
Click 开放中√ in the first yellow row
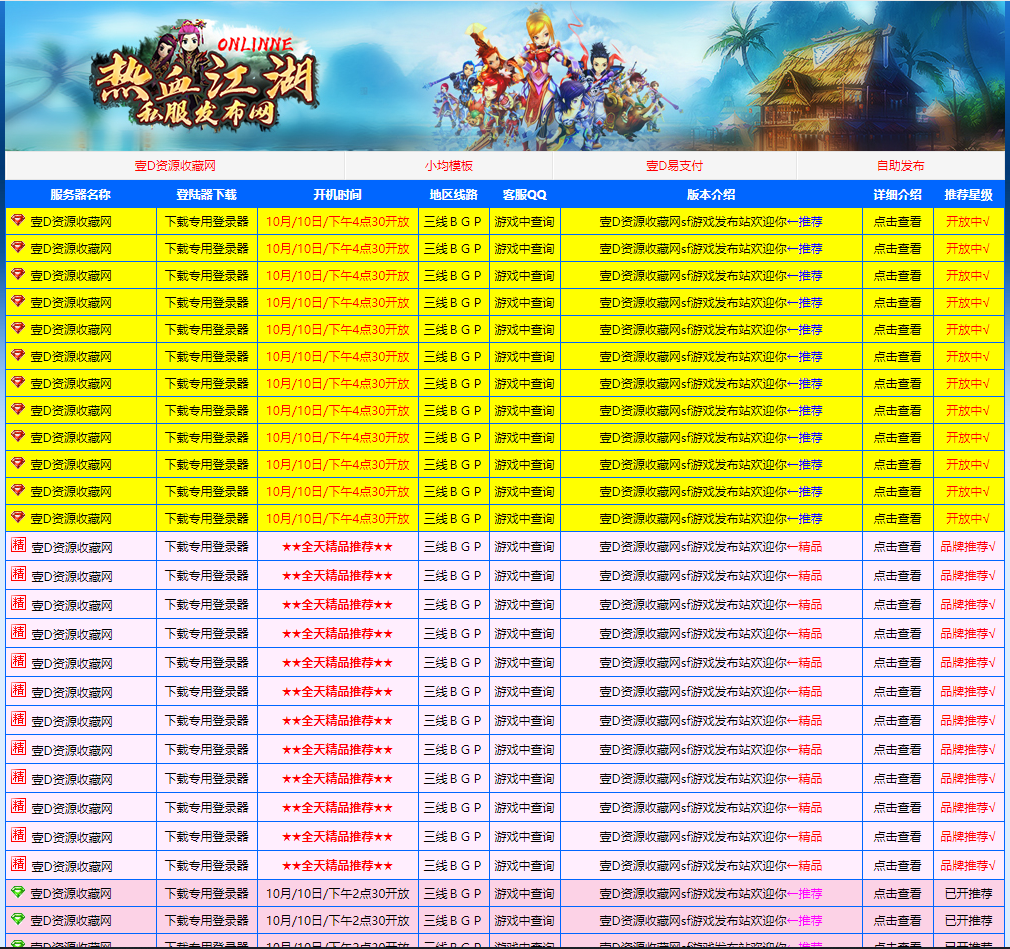968,222
